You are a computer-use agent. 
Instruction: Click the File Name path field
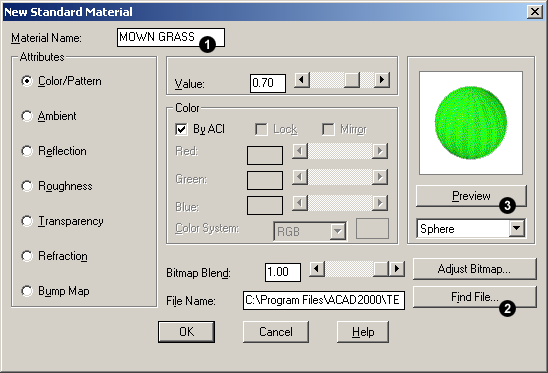(324, 300)
